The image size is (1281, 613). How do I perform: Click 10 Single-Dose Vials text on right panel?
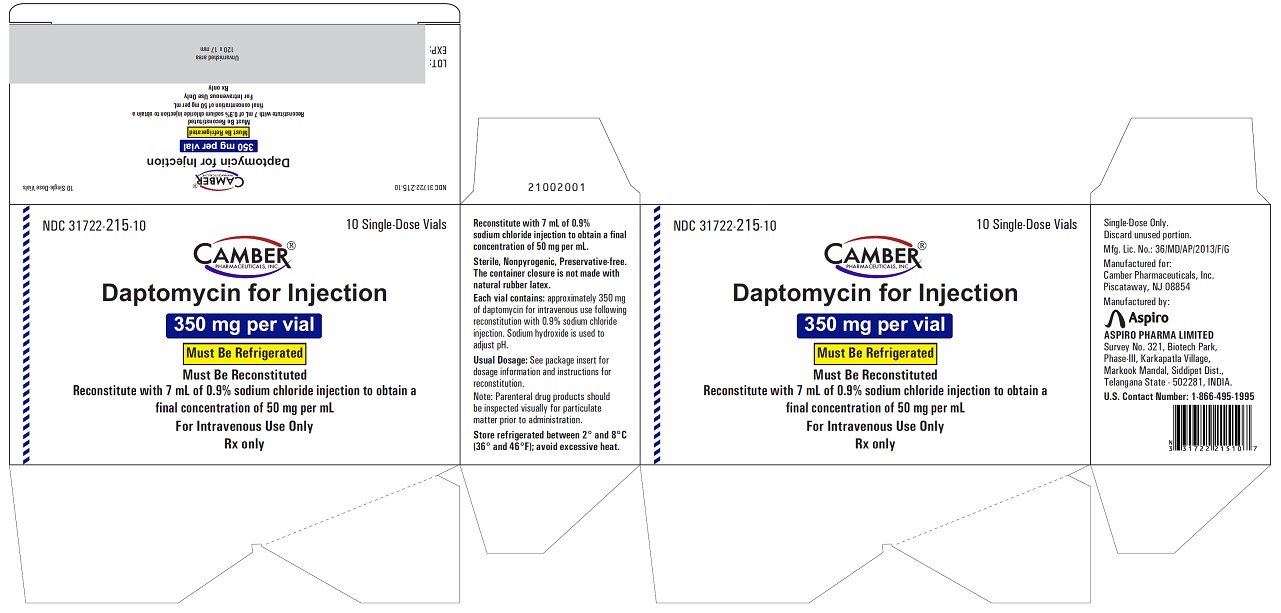[x=1026, y=225]
